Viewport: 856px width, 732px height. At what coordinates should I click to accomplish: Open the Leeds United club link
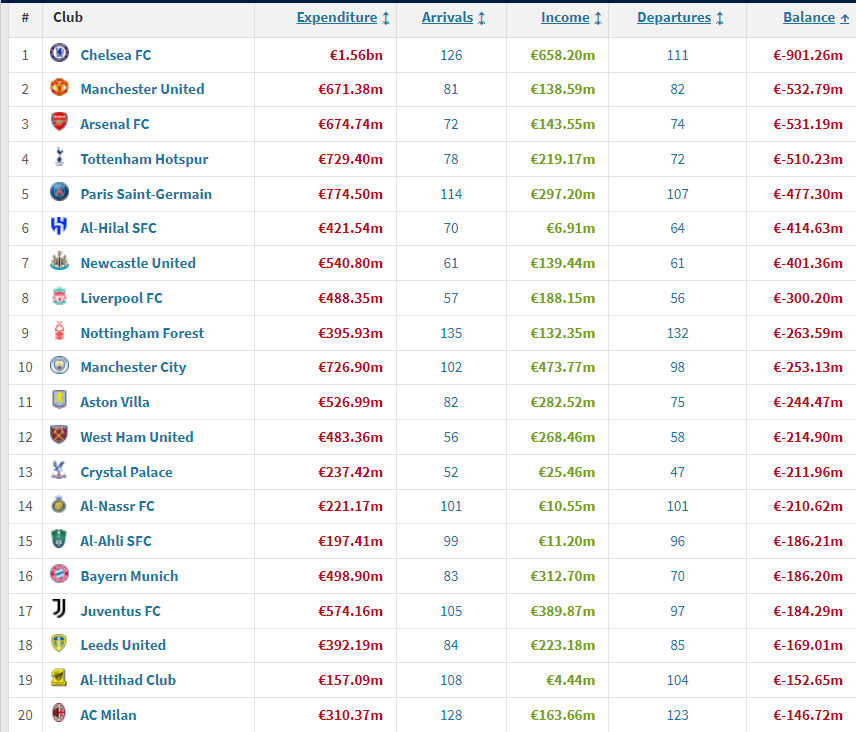tap(123, 645)
